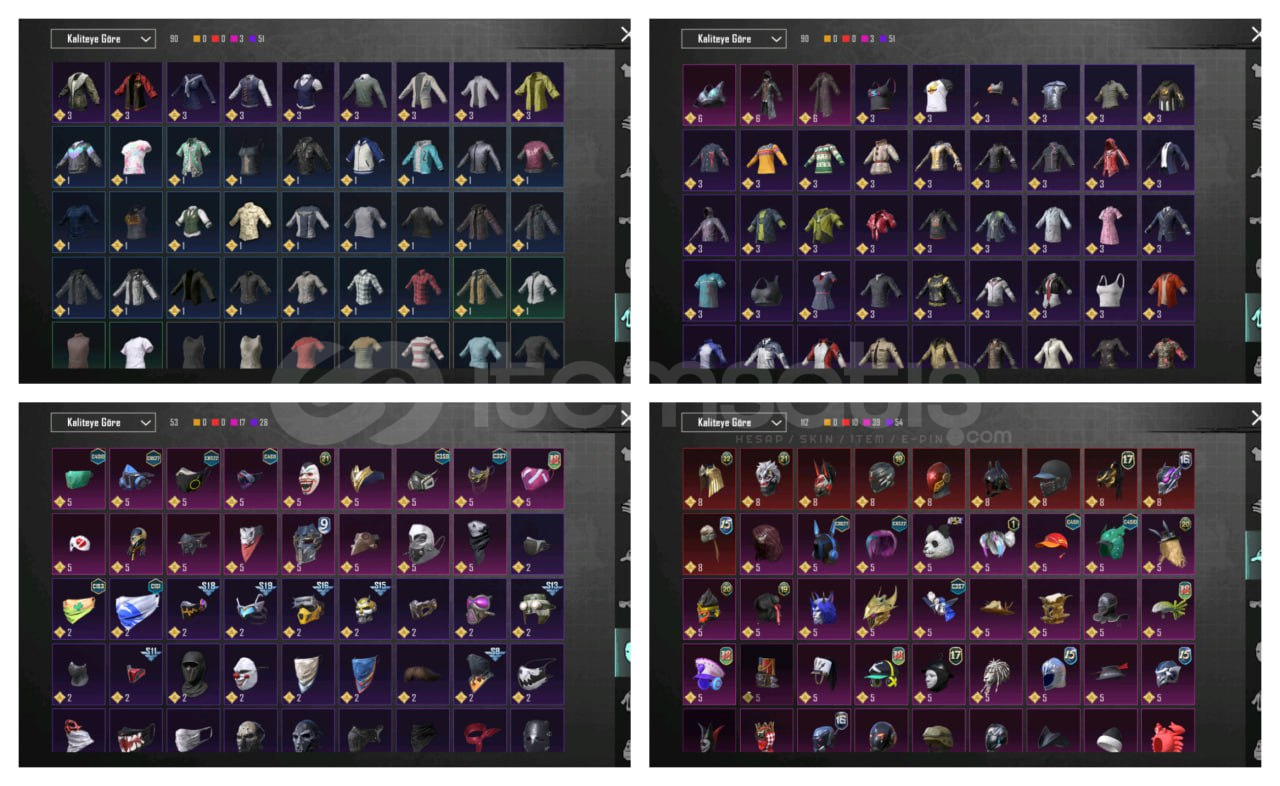Select the panda head helmet item
Viewport: 1280px width, 786px height.
(x=939, y=544)
